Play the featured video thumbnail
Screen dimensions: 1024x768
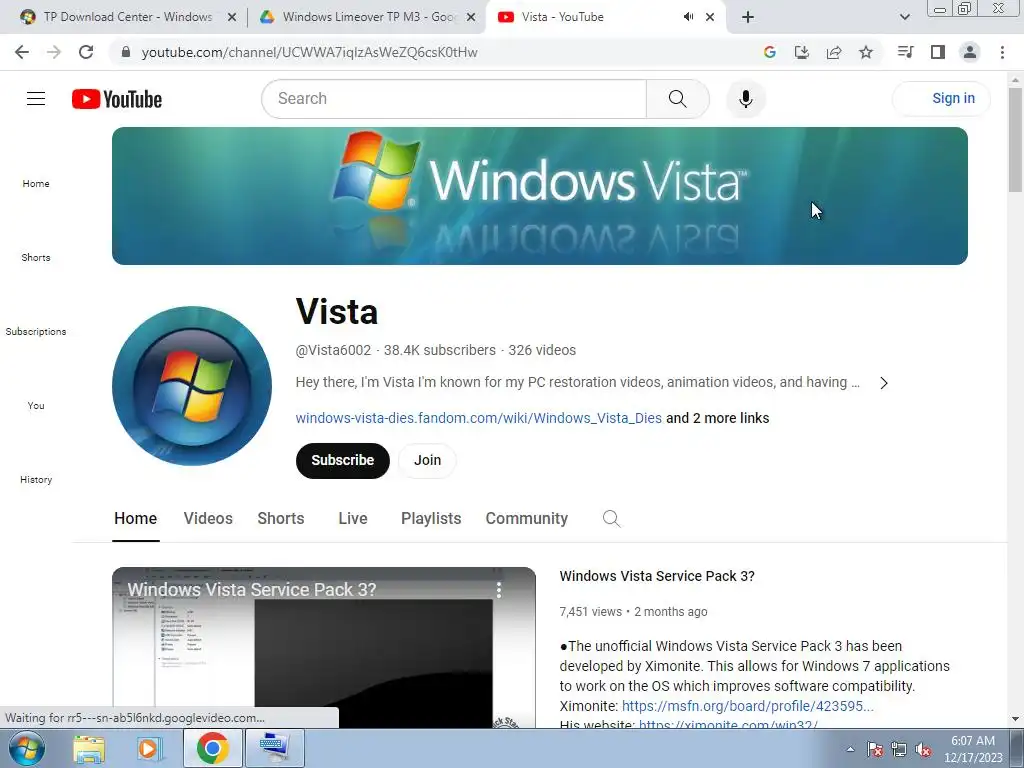pos(323,648)
